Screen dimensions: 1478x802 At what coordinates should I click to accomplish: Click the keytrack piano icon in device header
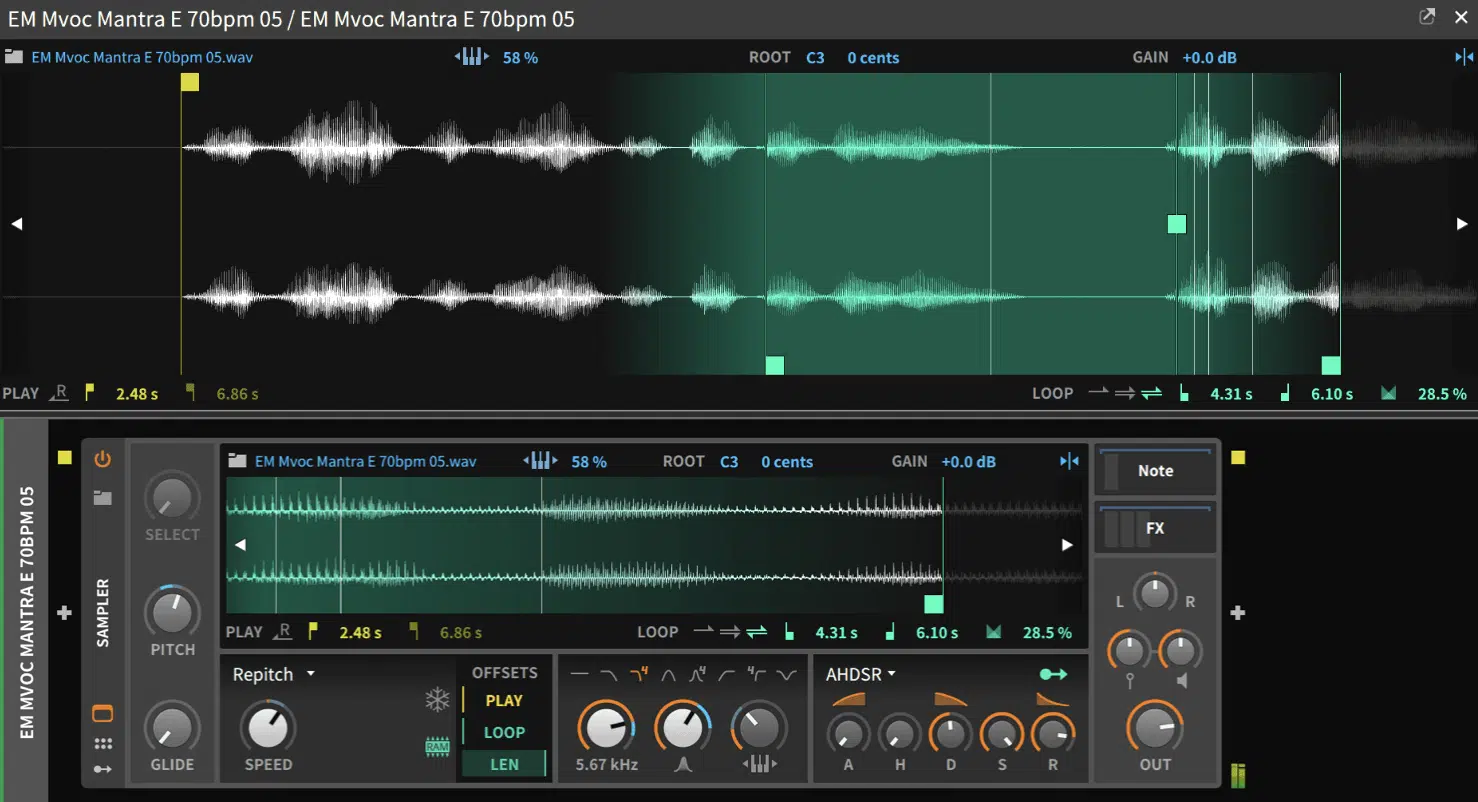pyautogui.click(x=540, y=461)
